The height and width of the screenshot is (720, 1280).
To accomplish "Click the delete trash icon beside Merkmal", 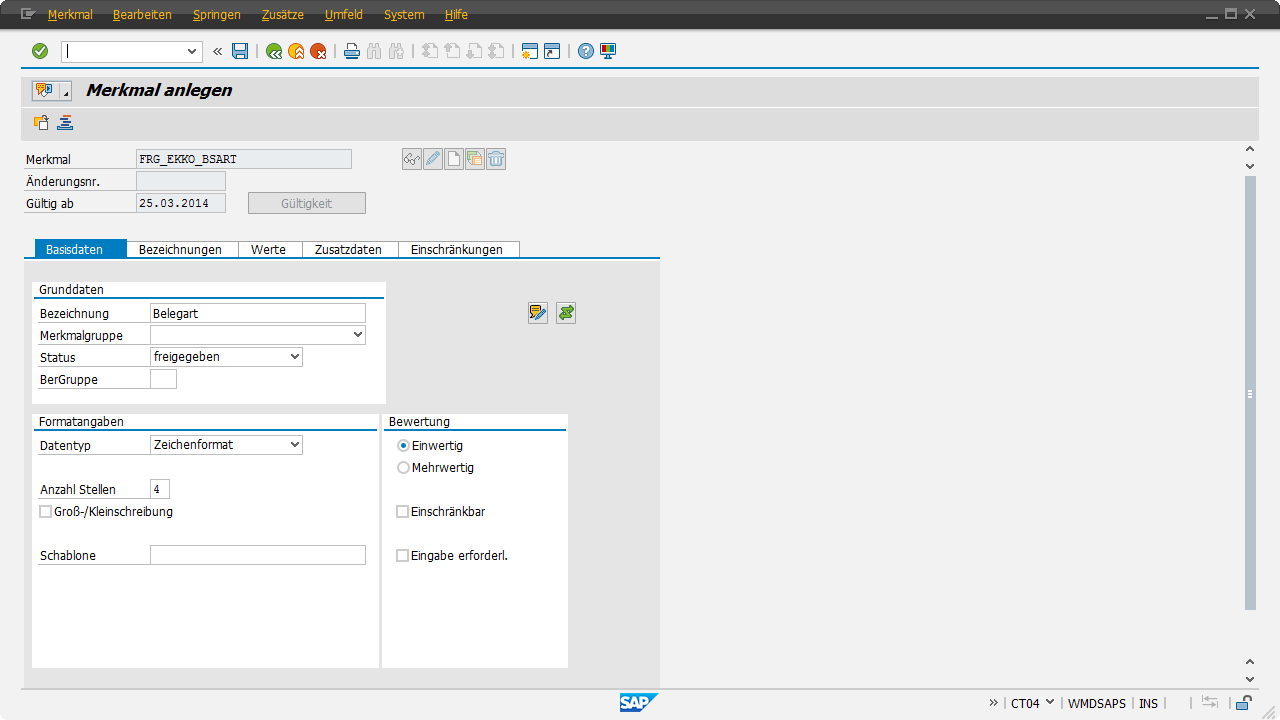I will tap(496, 159).
